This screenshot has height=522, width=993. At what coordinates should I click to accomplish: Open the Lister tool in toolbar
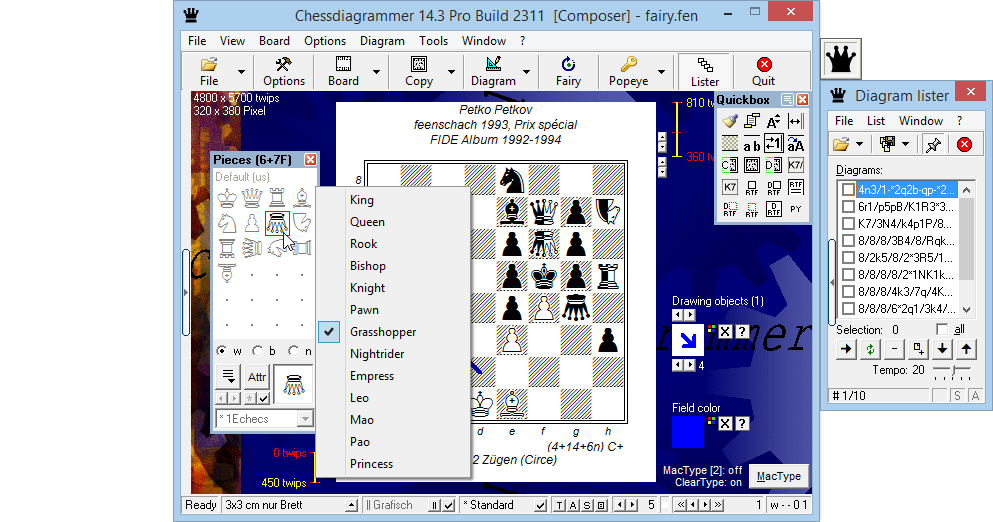[705, 71]
